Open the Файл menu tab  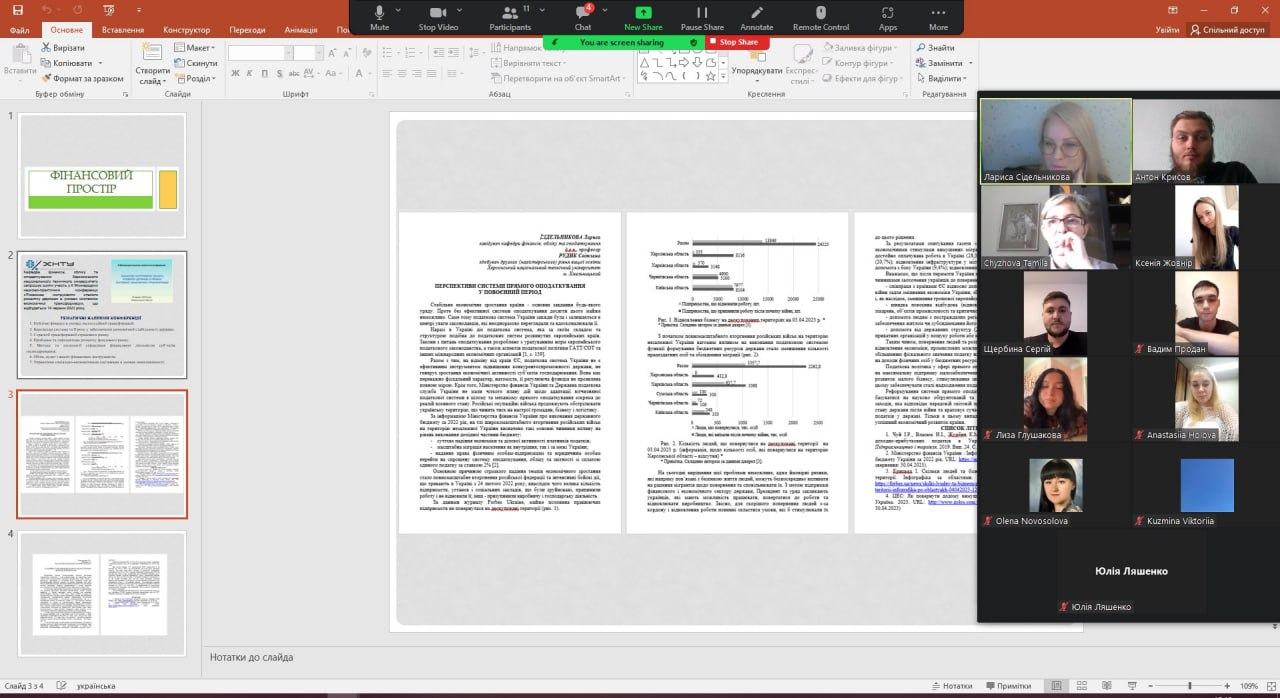(20, 30)
